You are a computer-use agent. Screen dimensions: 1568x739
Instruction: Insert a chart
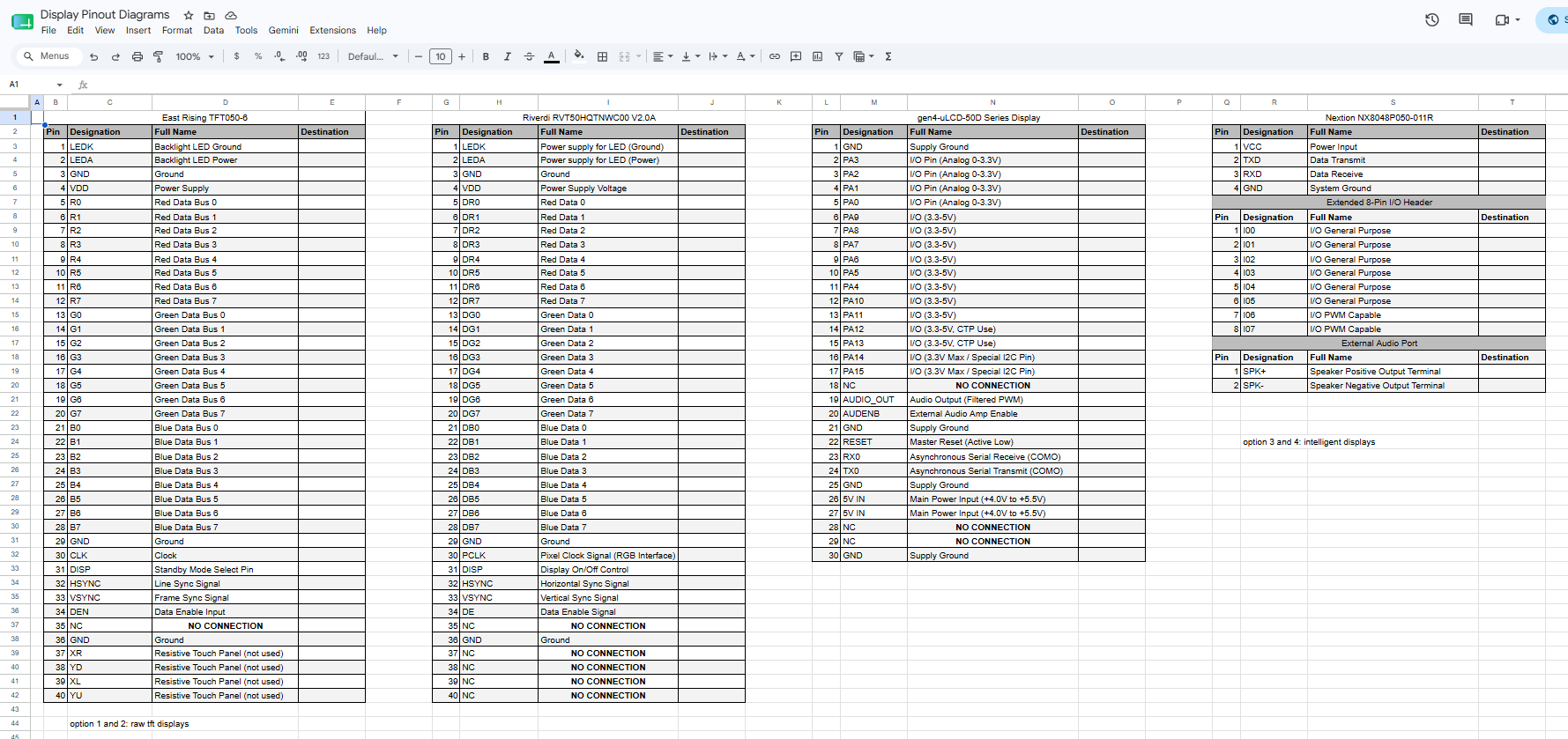[817, 56]
